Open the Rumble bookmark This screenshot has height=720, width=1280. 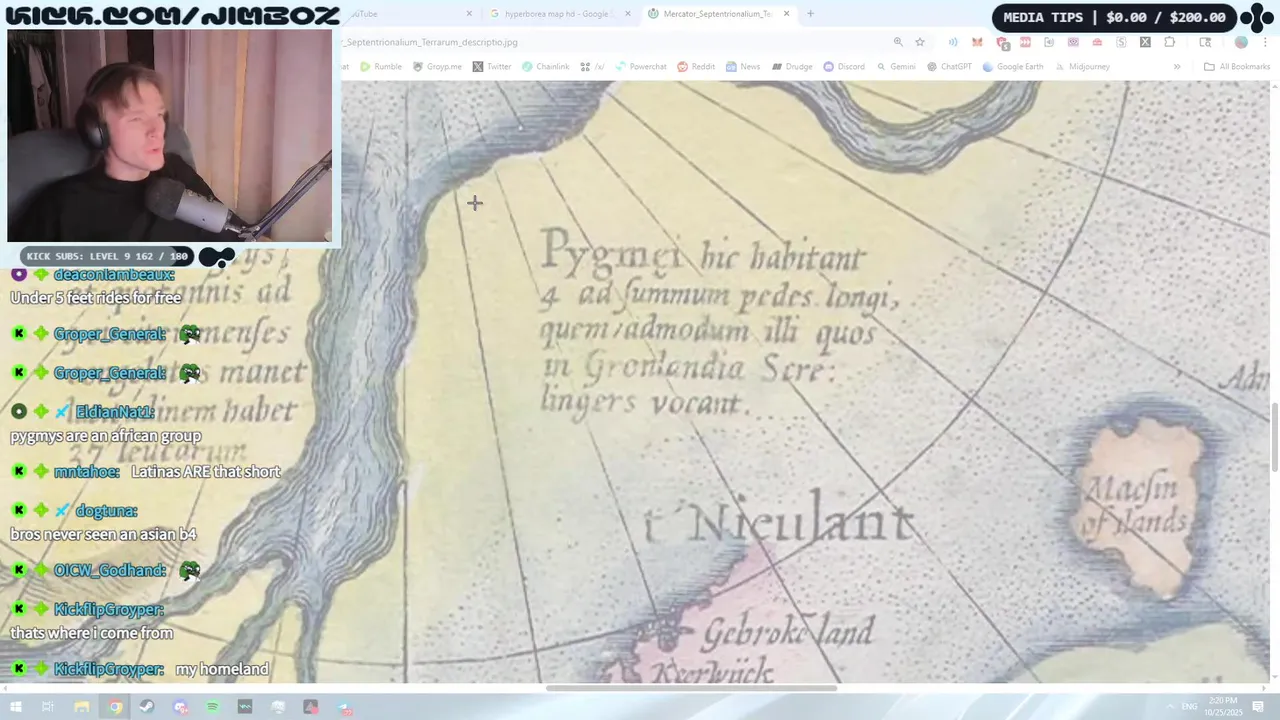[381, 67]
